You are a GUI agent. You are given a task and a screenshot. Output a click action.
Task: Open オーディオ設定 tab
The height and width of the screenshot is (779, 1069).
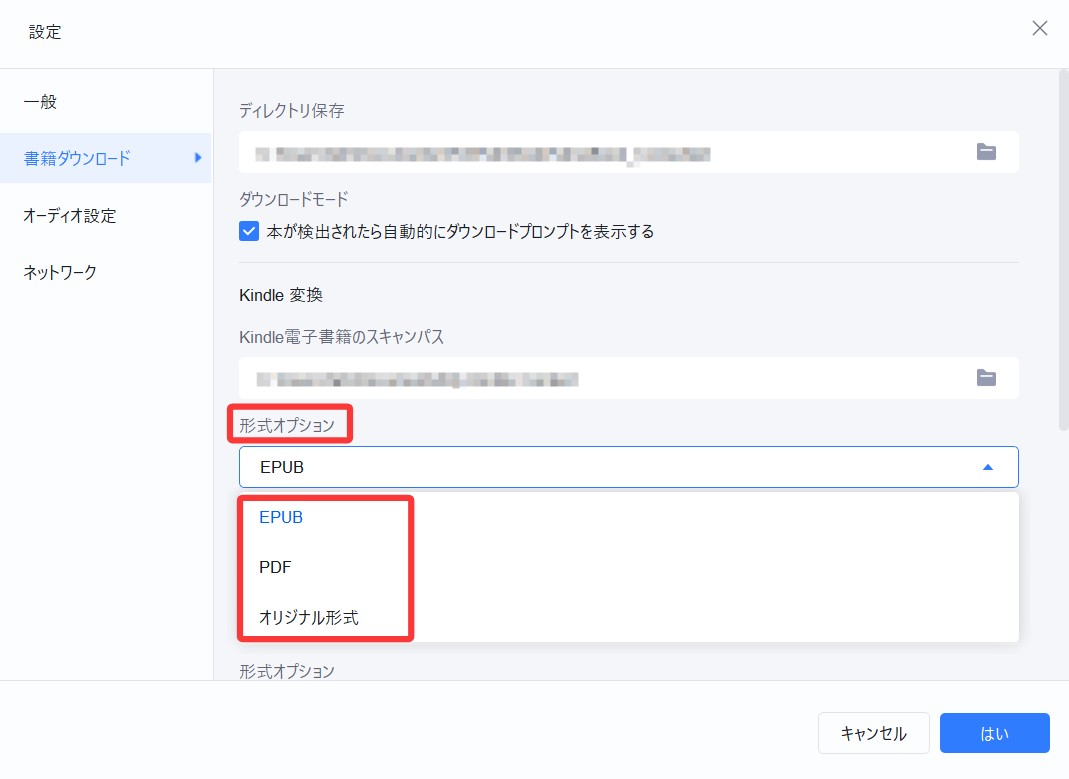(x=70, y=215)
